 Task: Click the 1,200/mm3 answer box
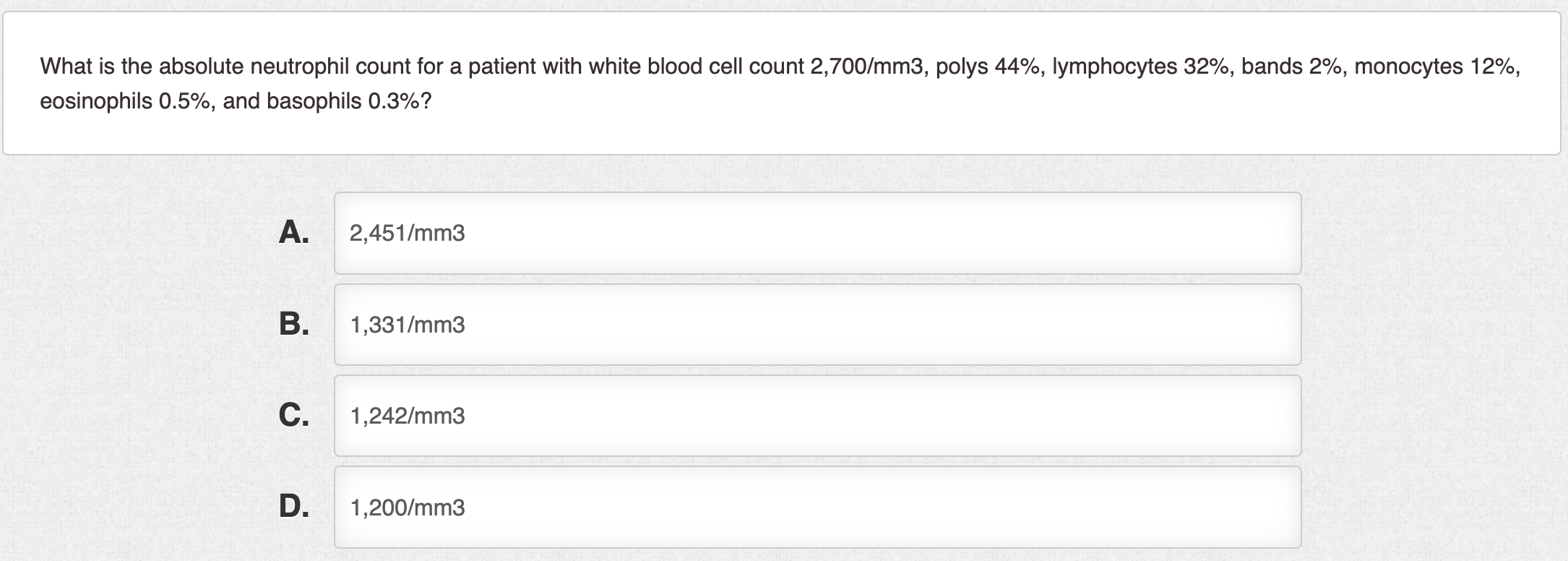click(x=817, y=508)
